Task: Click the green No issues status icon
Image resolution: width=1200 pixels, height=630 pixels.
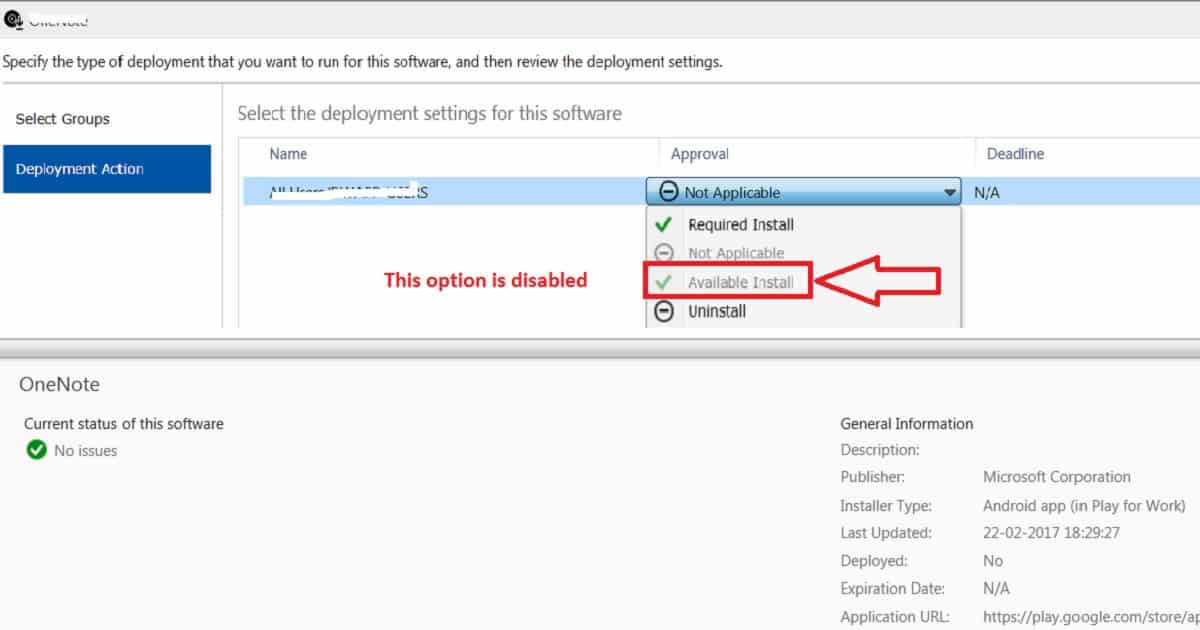Action: [x=36, y=450]
